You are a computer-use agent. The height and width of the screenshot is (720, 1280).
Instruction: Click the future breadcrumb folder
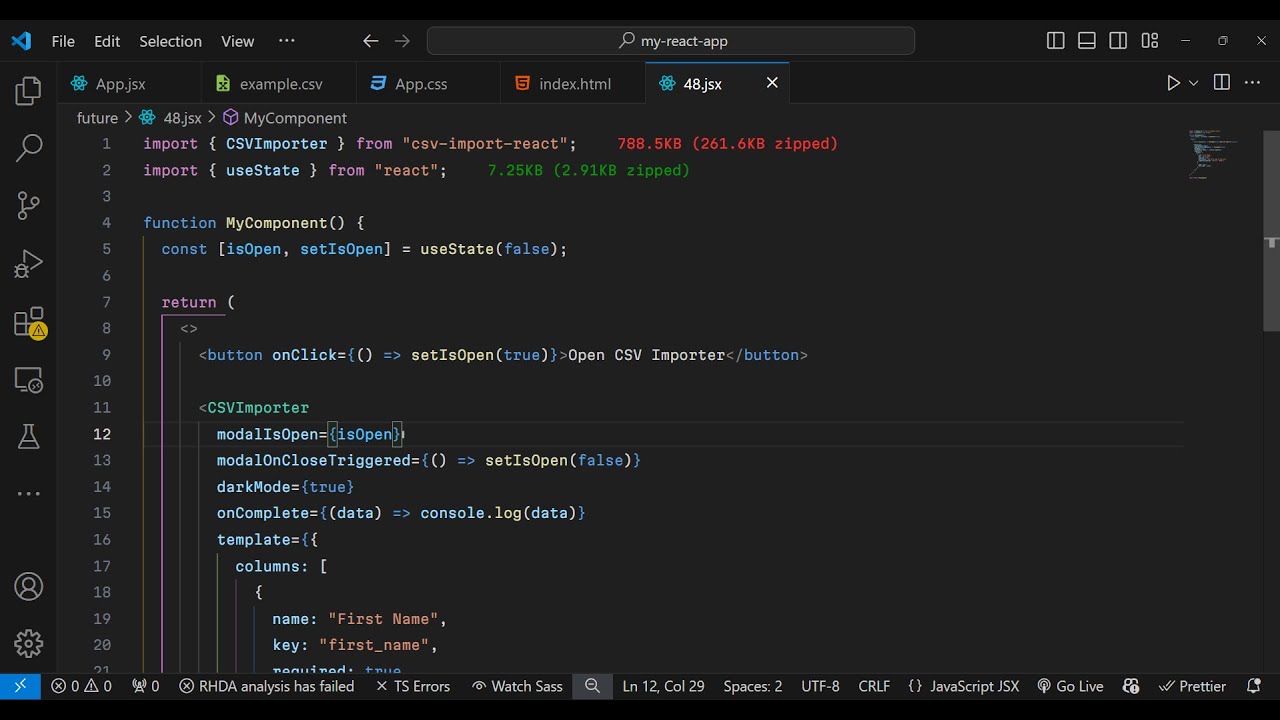pos(97,118)
